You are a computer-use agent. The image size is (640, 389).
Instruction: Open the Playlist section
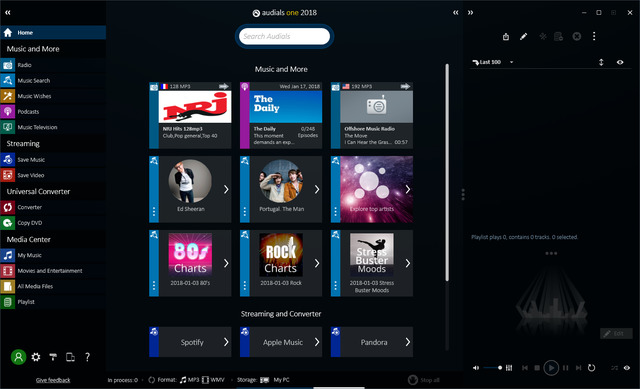click(x=53, y=302)
